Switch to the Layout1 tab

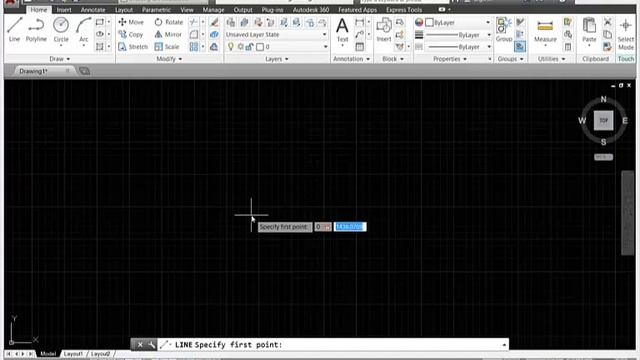point(73,354)
